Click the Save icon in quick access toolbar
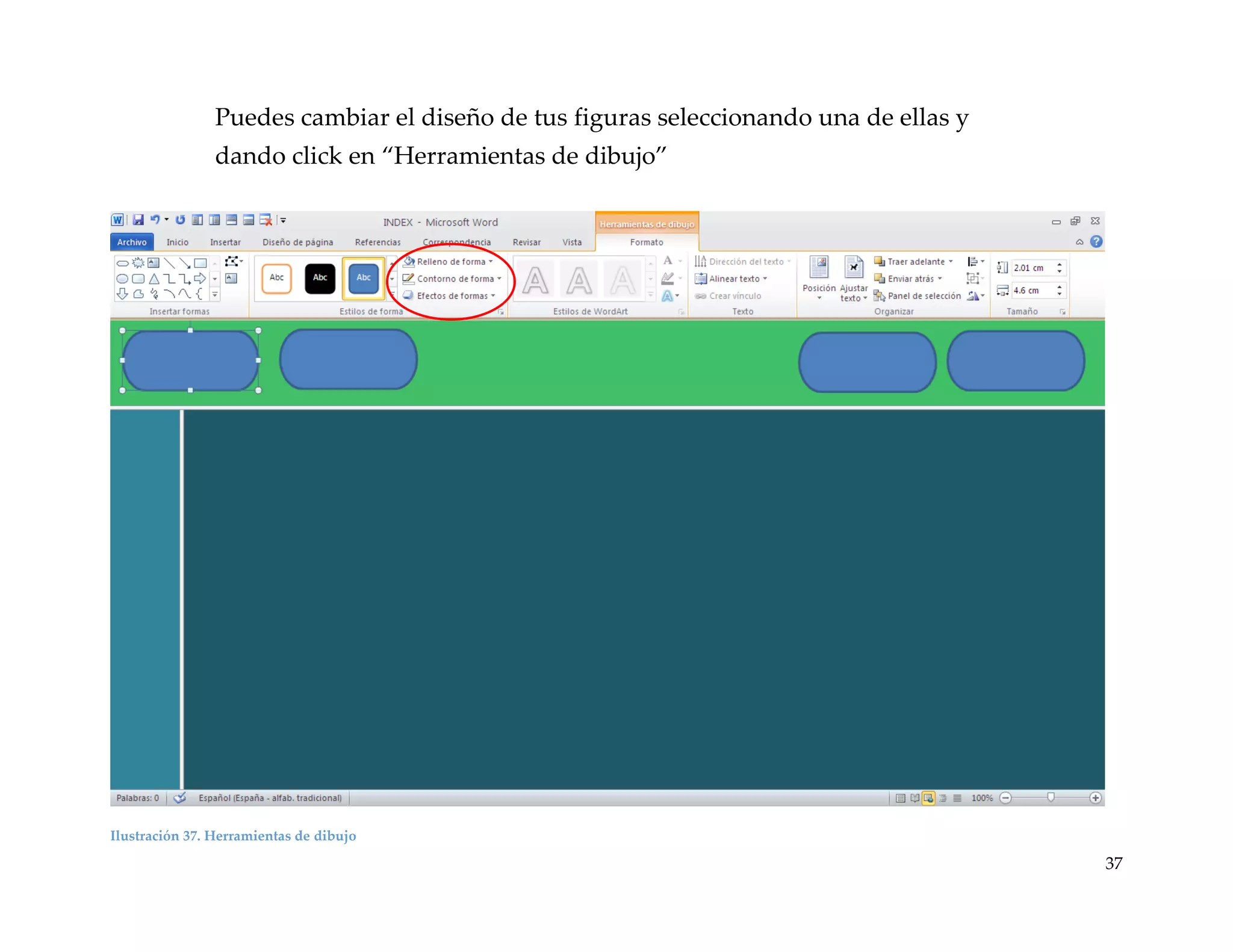The height and width of the screenshot is (952, 1233). (138, 220)
